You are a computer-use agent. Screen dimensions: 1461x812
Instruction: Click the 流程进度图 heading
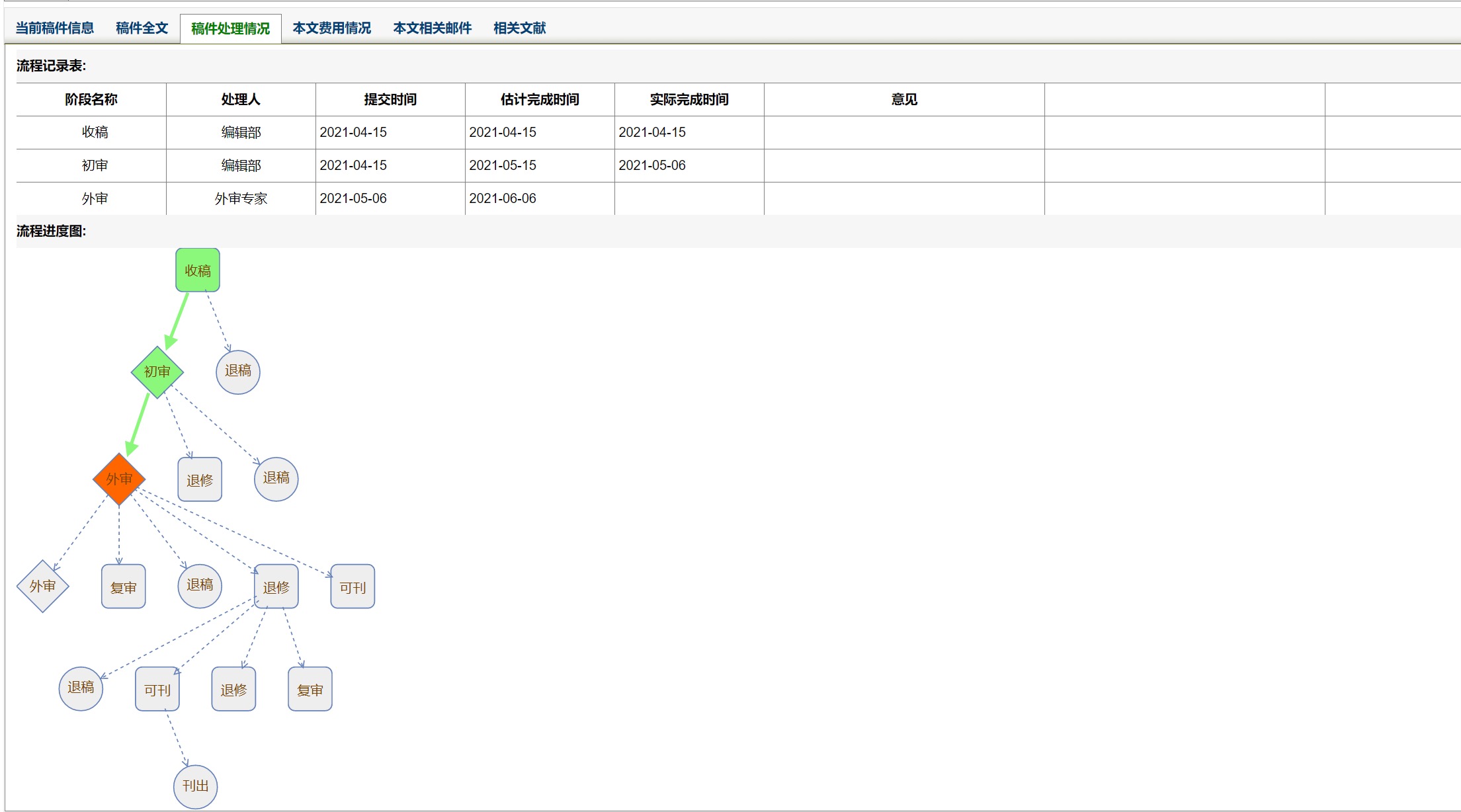[51, 231]
